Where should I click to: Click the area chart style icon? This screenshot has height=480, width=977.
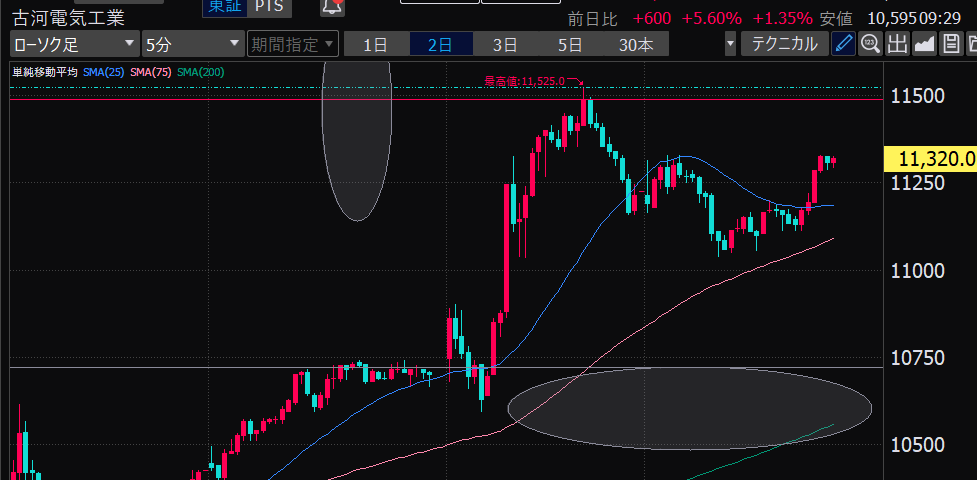(x=924, y=44)
